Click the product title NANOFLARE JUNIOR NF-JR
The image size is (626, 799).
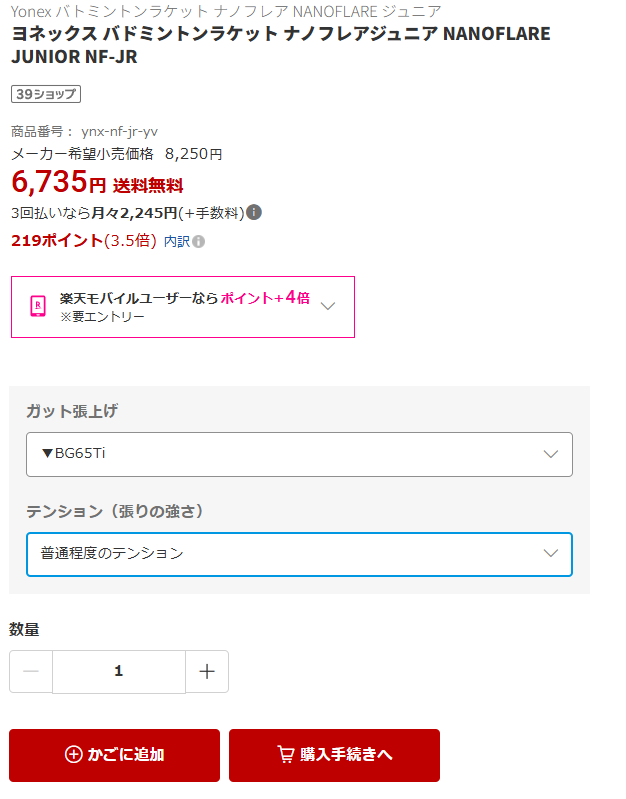[280, 45]
